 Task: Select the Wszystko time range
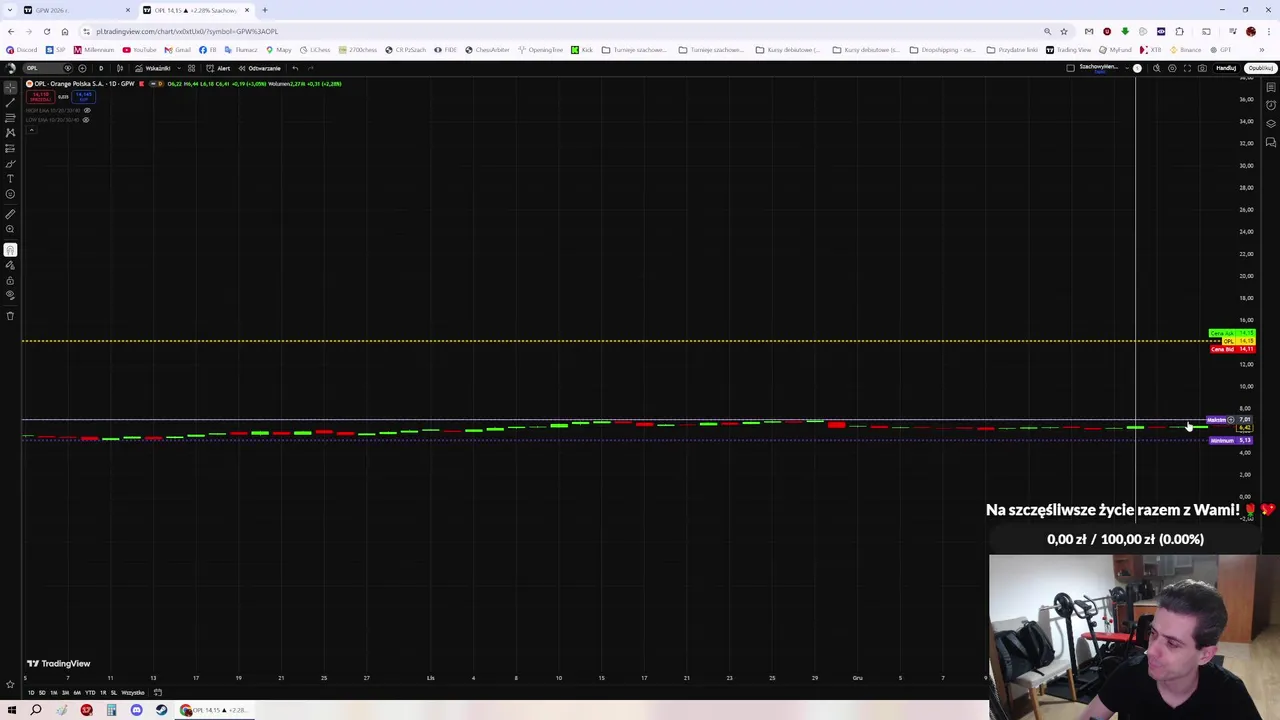coord(133,693)
